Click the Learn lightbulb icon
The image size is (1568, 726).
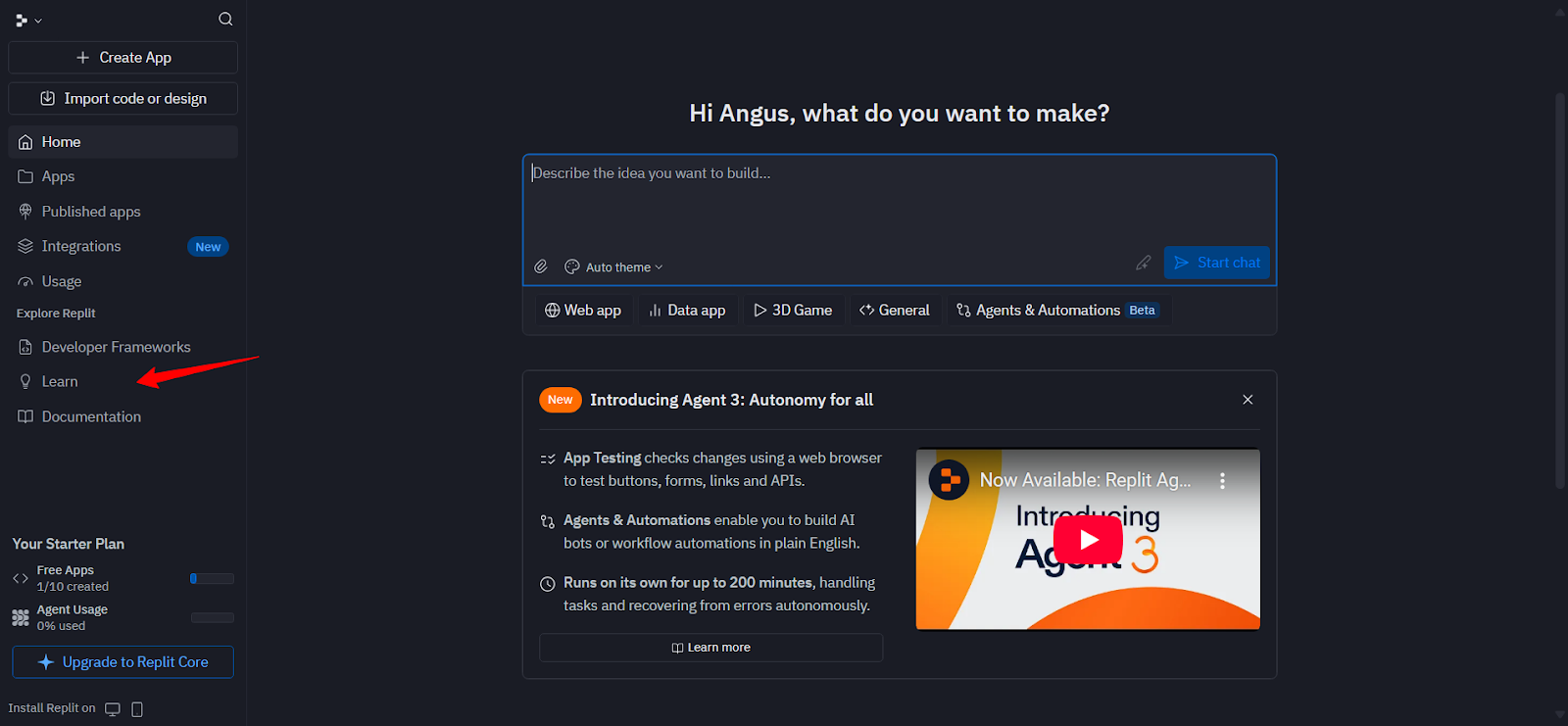25,381
